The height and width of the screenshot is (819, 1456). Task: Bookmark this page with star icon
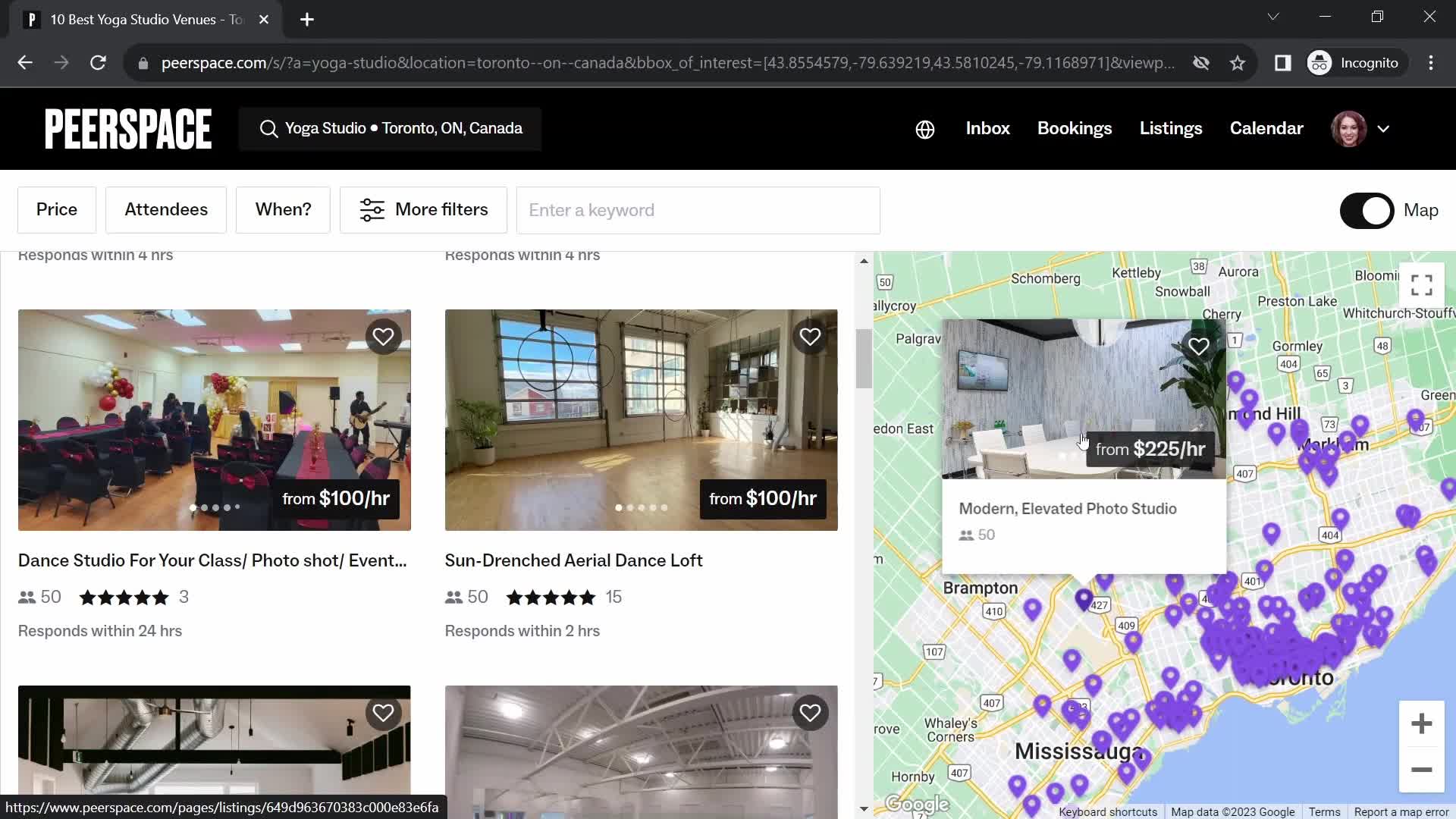1238,63
